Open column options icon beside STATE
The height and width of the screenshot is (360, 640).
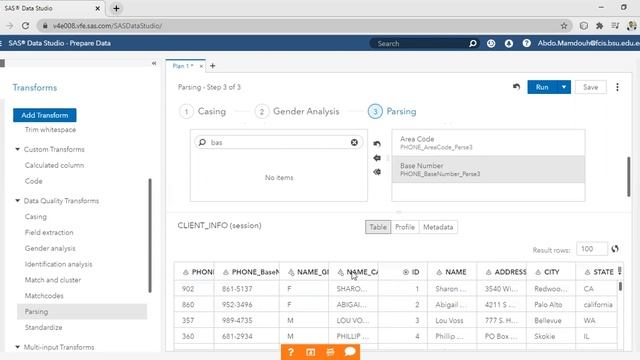click(620, 271)
